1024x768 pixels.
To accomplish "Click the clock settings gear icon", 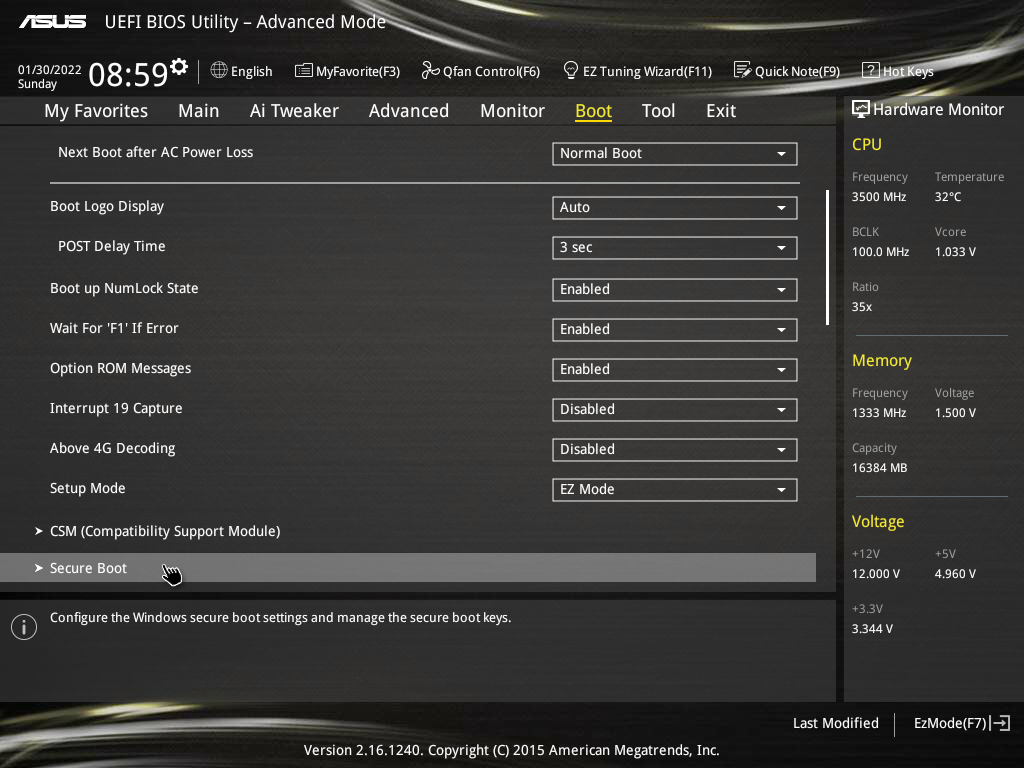I will [x=179, y=67].
